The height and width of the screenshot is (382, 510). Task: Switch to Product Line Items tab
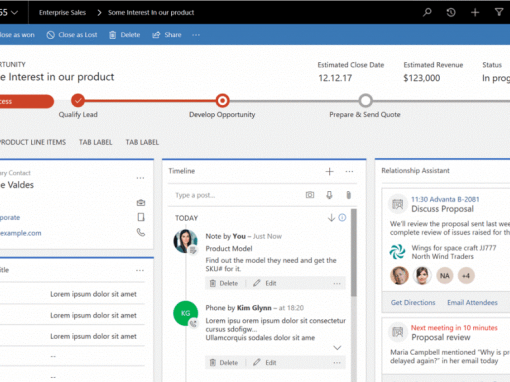(33, 142)
